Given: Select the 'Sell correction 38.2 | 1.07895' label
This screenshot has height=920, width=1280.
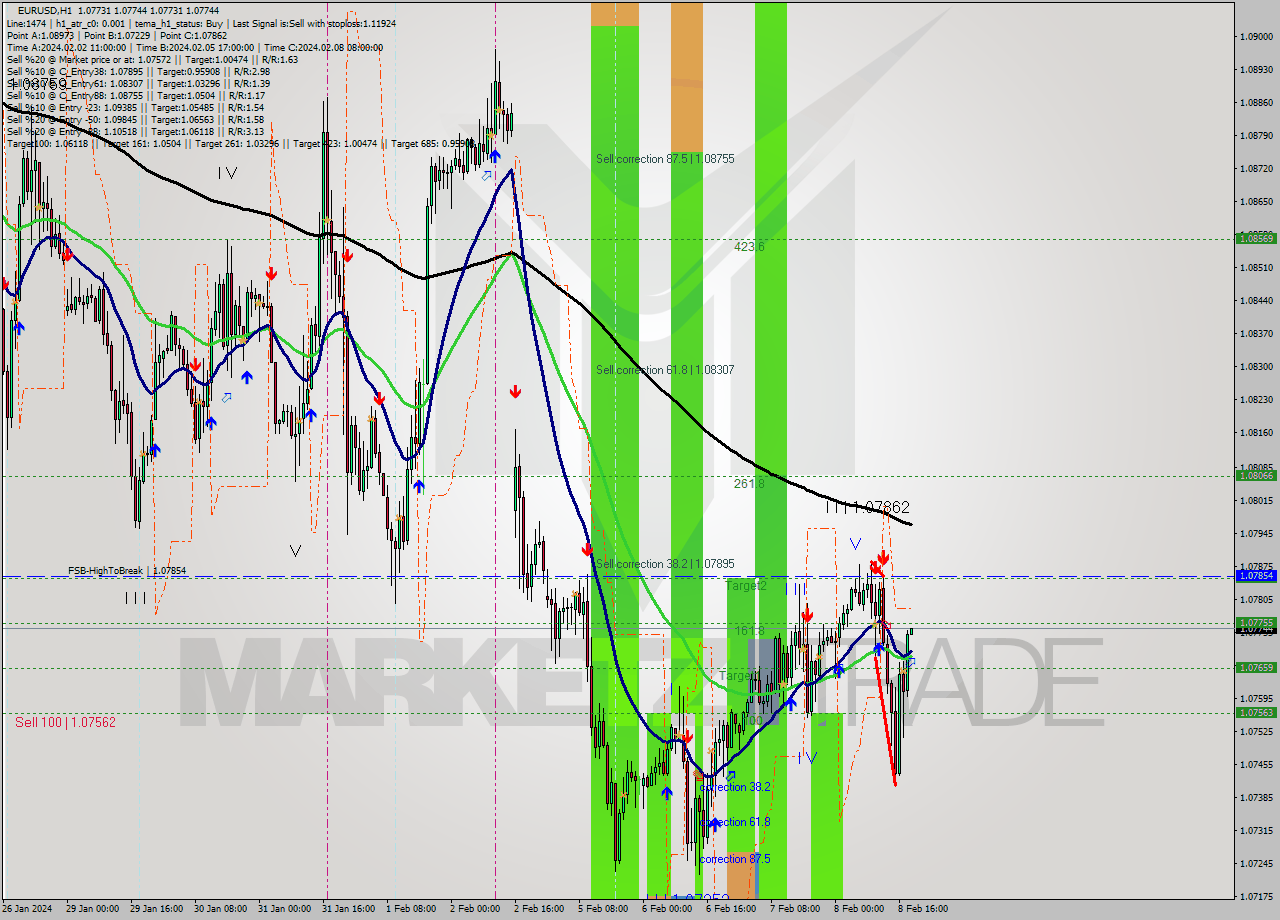Looking at the screenshot, I should (665, 564).
